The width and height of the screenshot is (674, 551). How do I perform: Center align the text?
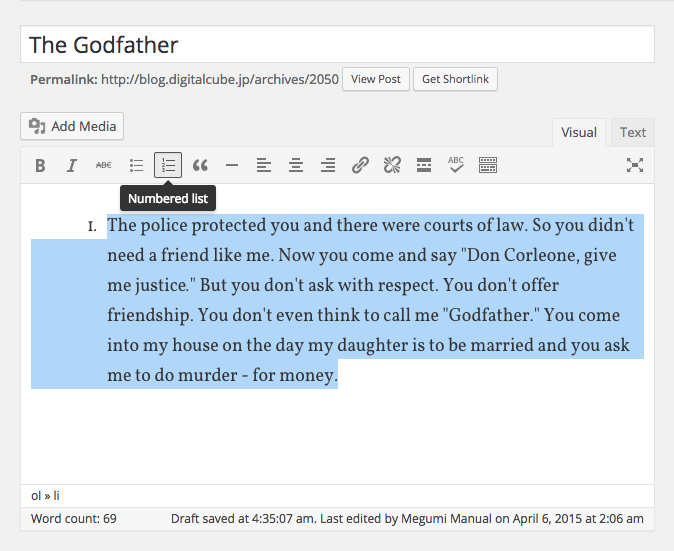click(296, 166)
